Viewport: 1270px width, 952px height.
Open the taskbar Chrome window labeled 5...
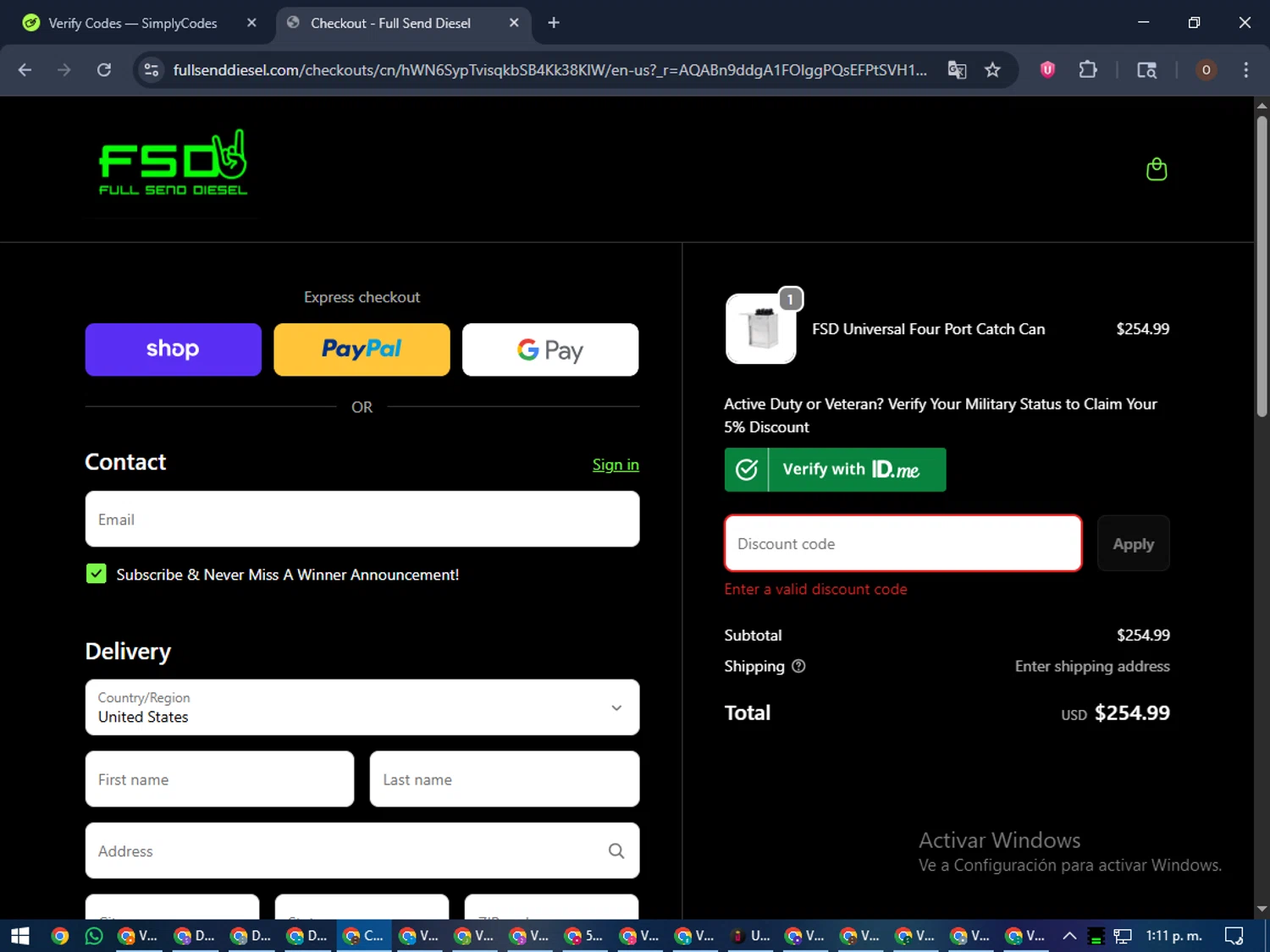[x=584, y=936]
